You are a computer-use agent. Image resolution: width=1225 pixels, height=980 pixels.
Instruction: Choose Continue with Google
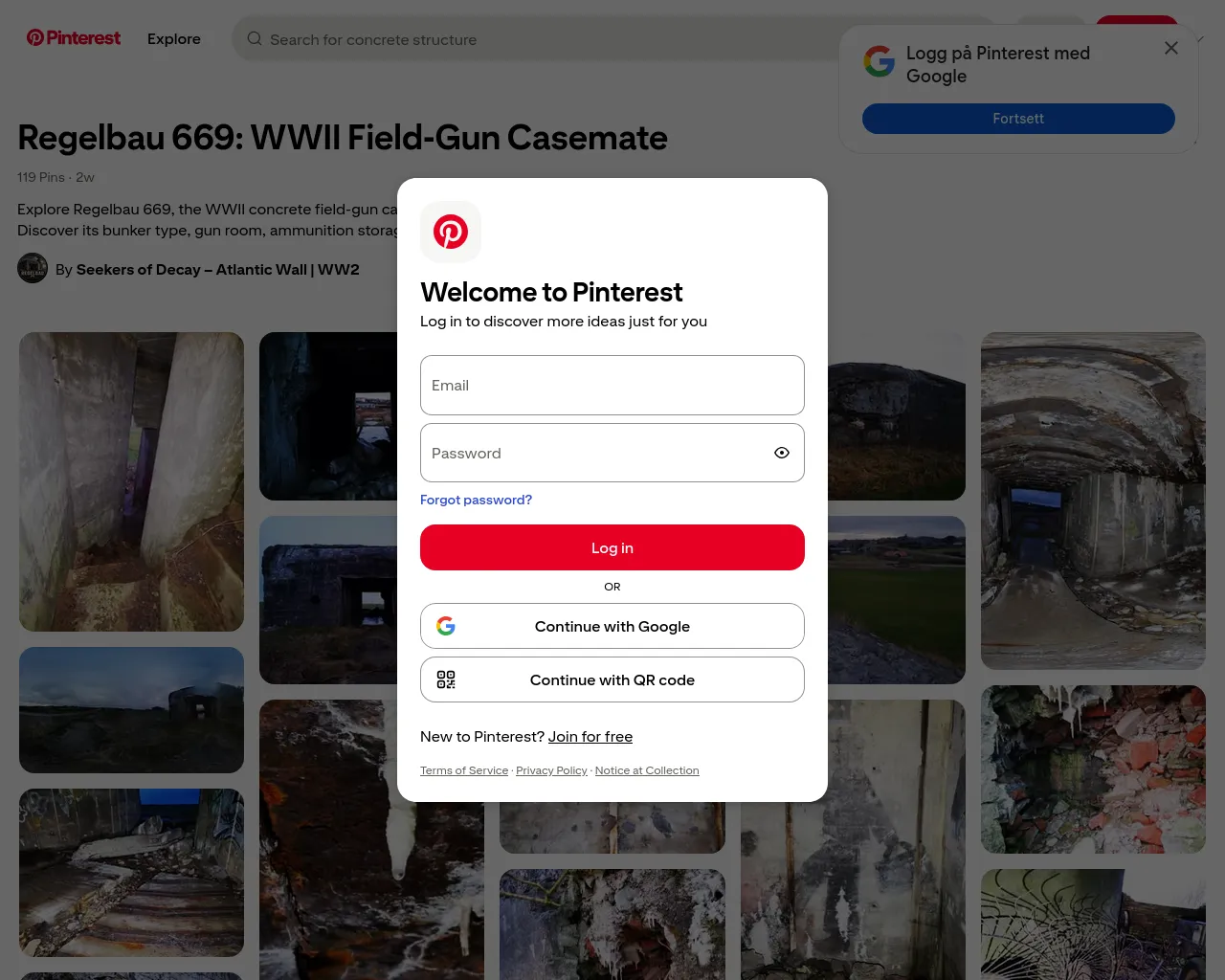pyautogui.click(x=612, y=626)
